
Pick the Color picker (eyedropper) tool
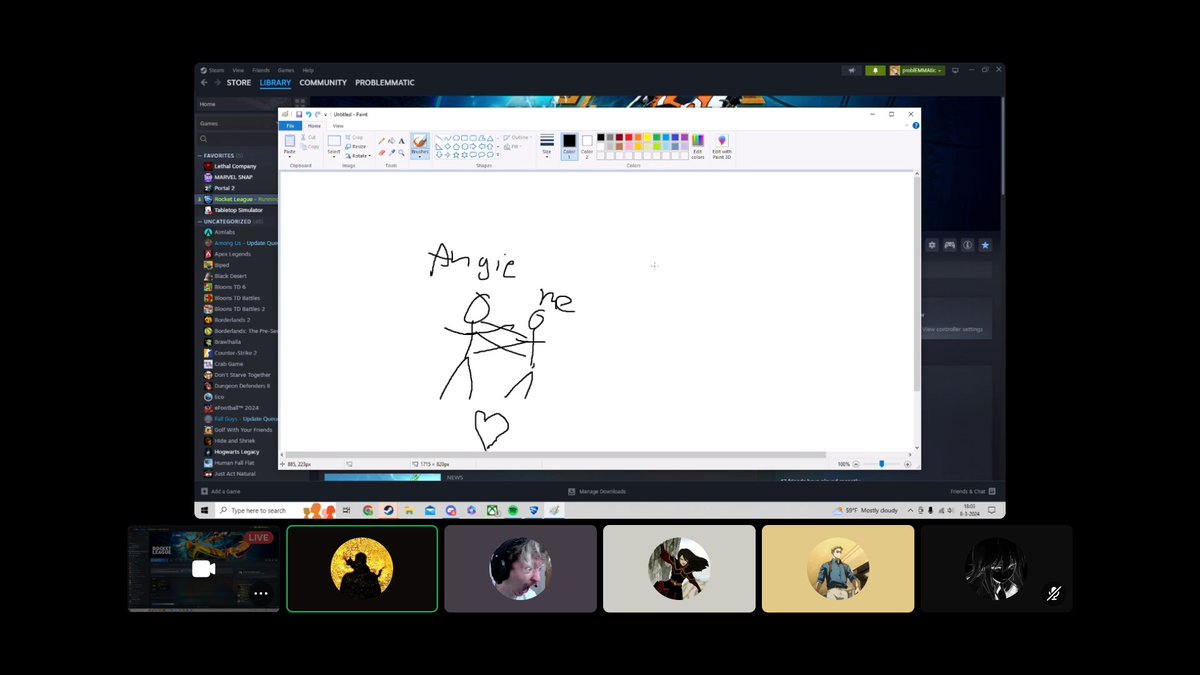(392, 152)
